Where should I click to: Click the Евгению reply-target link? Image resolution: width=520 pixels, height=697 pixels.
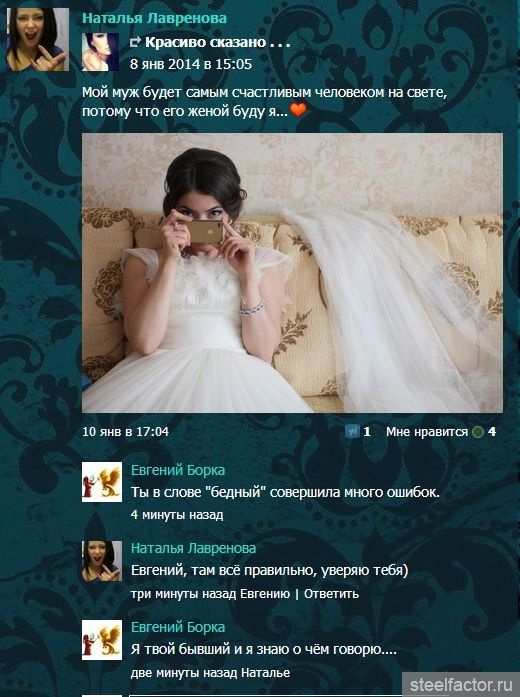(265, 594)
